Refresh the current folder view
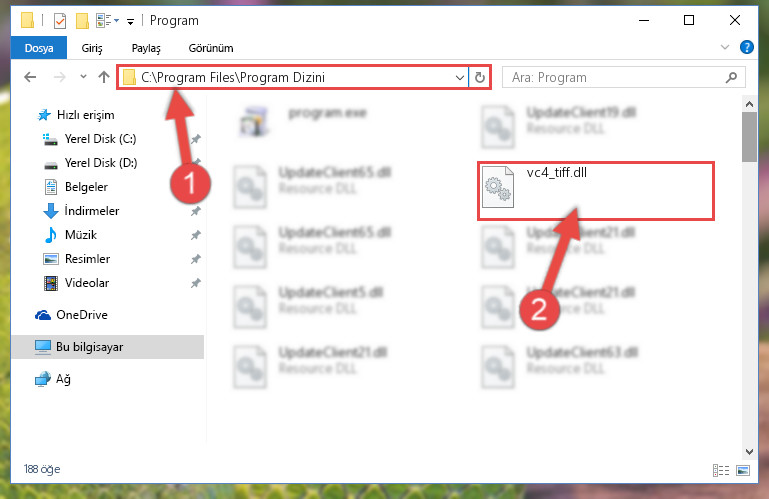The height and width of the screenshot is (499, 769). tap(480, 78)
